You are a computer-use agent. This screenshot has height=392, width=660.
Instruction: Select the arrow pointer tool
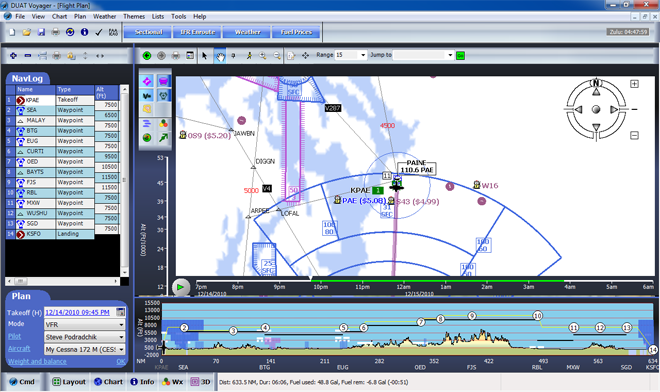pyautogui.click(x=205, y=56)
